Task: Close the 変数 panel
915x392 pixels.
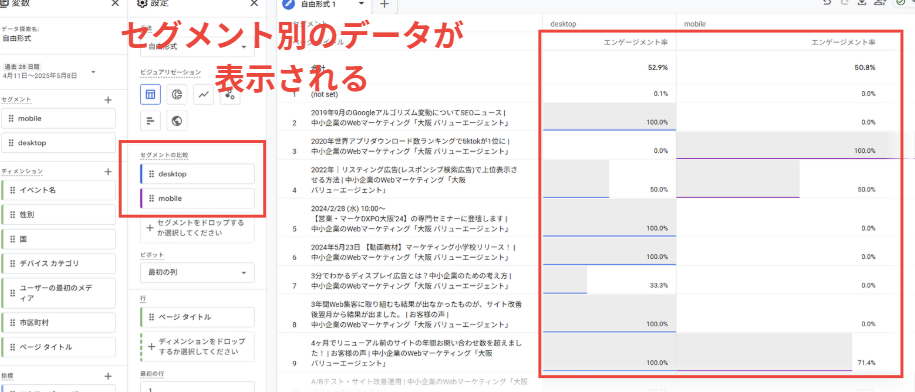Action: [115, 4]
